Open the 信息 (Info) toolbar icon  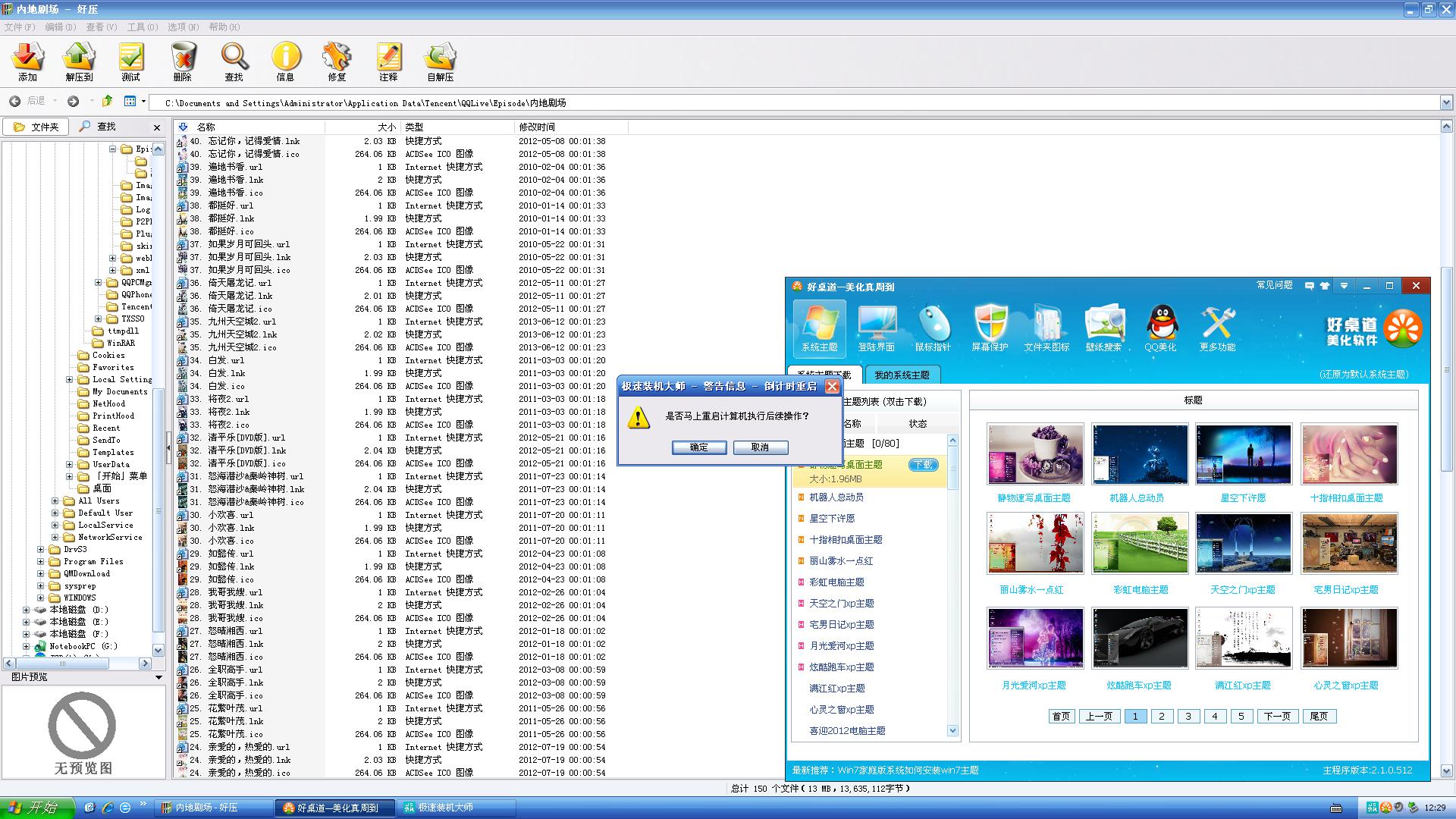(286, 61)
